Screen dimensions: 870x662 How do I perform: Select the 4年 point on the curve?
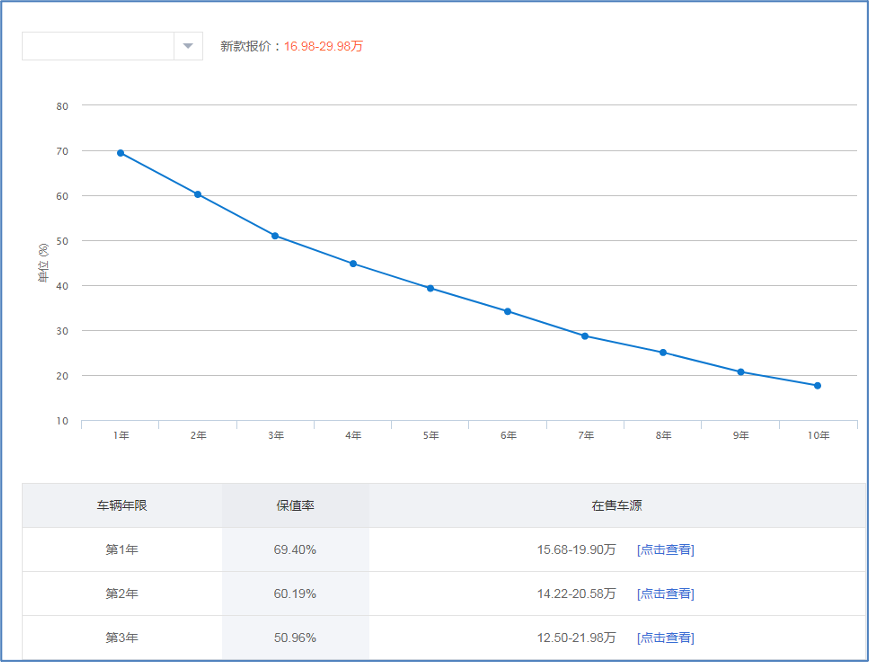353,264
